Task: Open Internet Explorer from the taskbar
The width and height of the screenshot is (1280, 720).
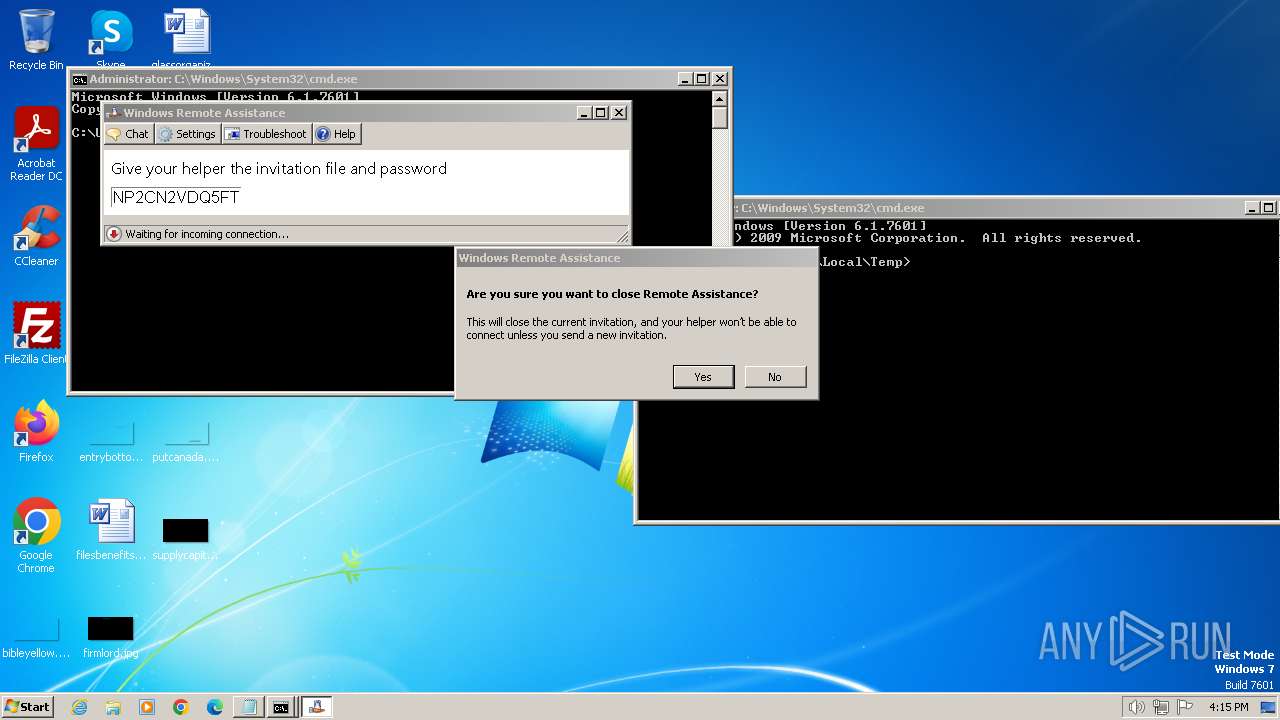Action: click(79, 707)
